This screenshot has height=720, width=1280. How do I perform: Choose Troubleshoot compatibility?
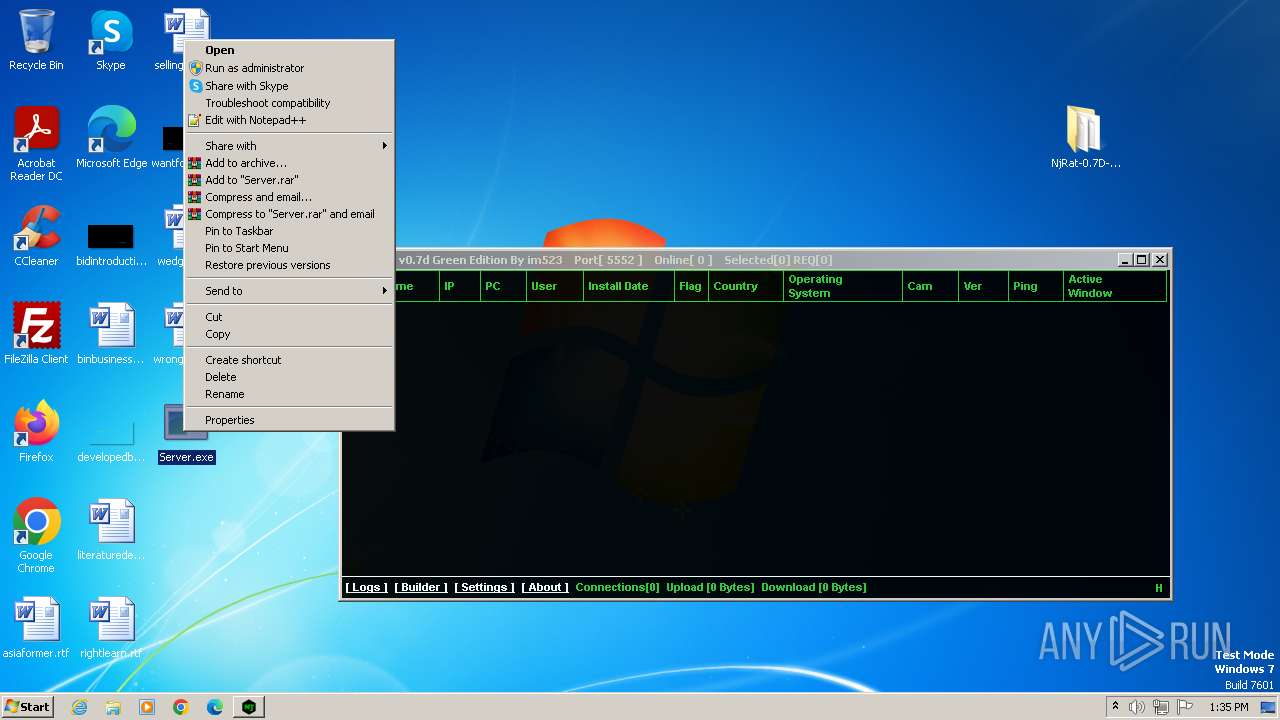[x=290, y=103]
